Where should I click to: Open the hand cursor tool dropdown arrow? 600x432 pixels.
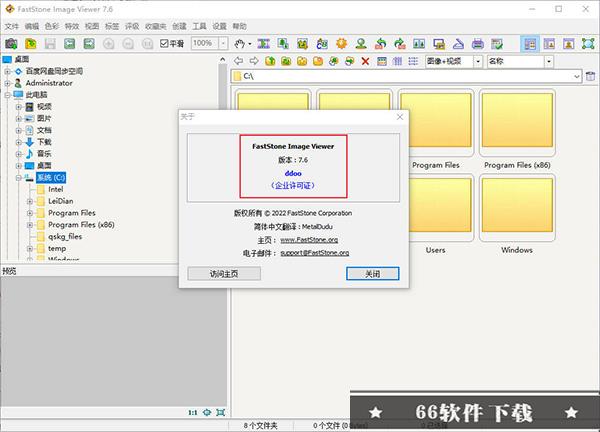(x=250, y=44)
